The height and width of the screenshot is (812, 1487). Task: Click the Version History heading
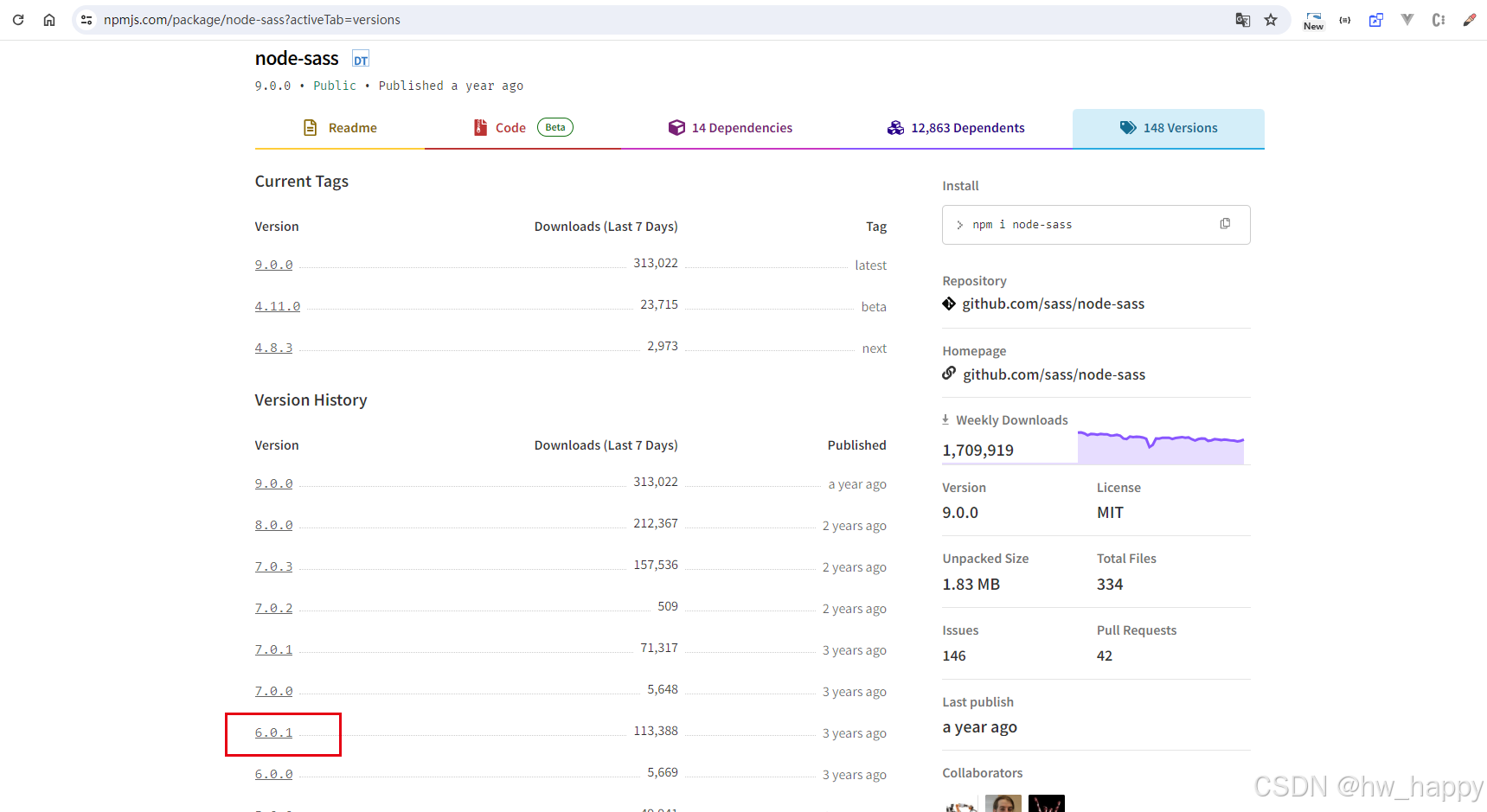[311, 400]
